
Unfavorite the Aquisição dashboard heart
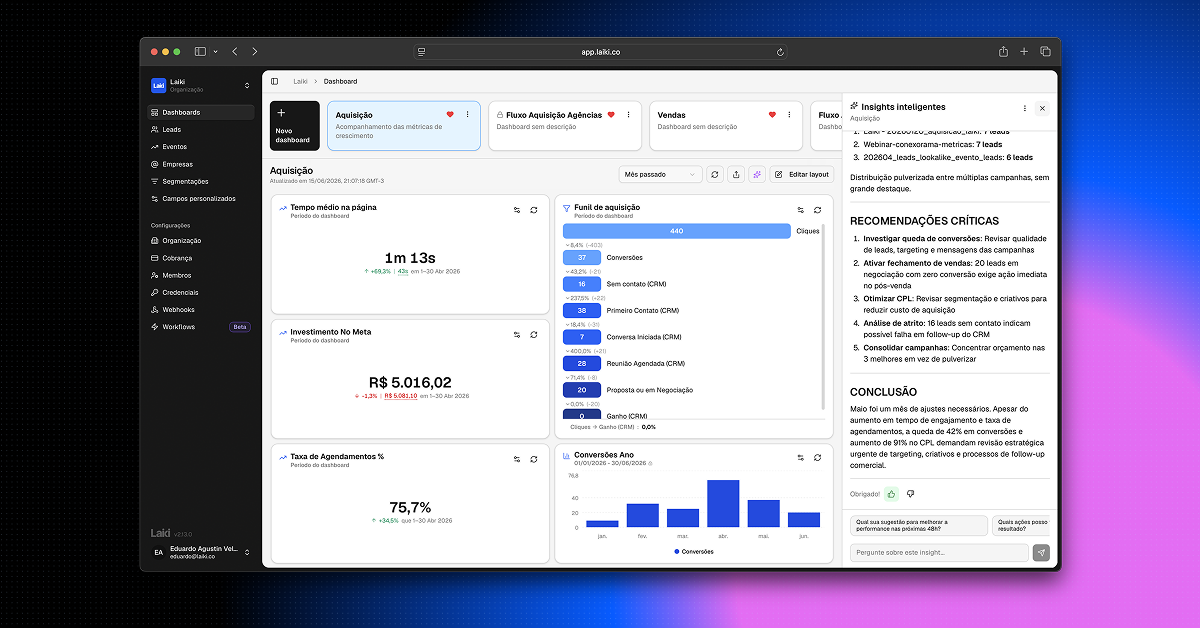(450, 115)
